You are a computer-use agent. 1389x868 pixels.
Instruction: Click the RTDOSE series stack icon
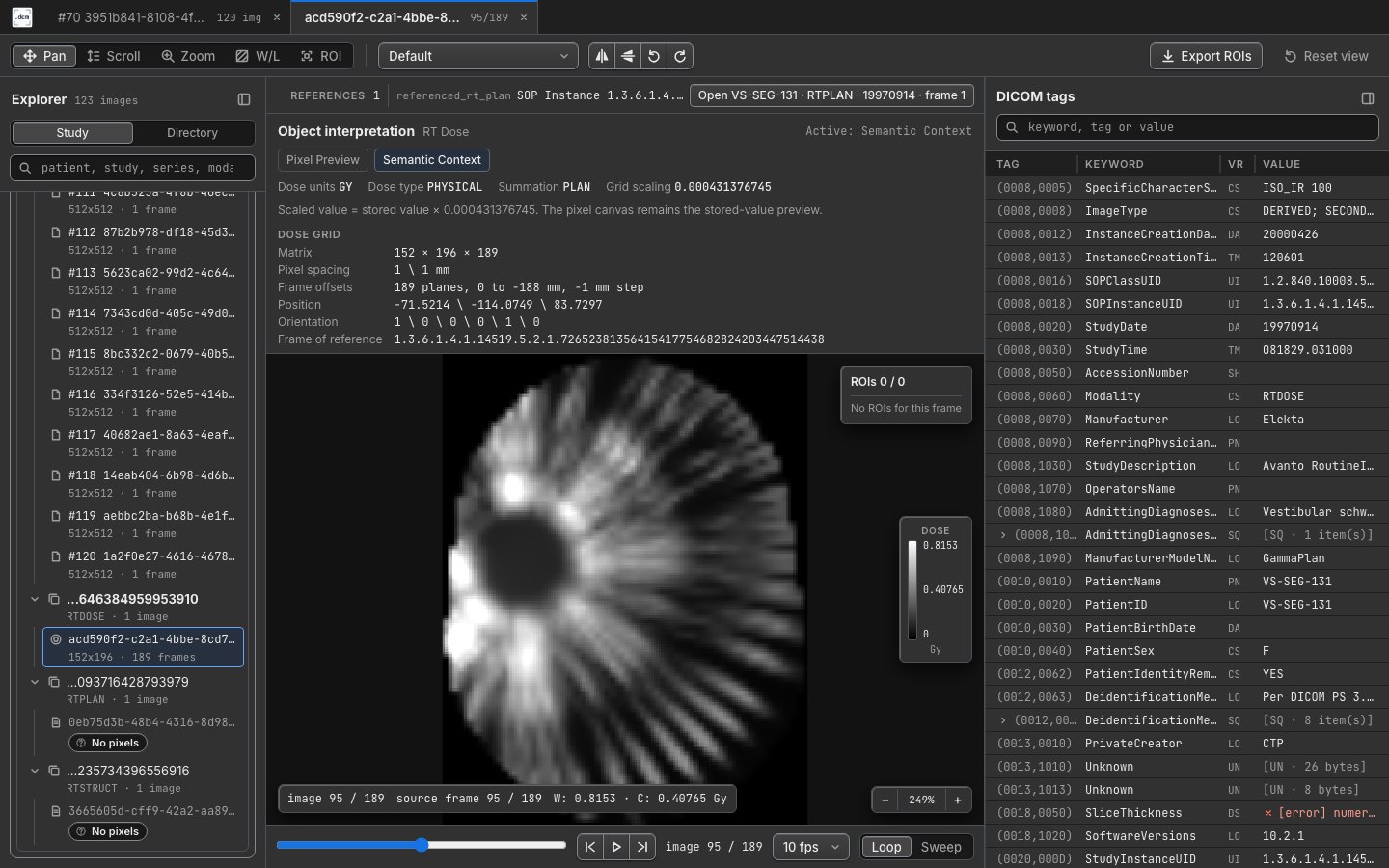coord(54,599)
